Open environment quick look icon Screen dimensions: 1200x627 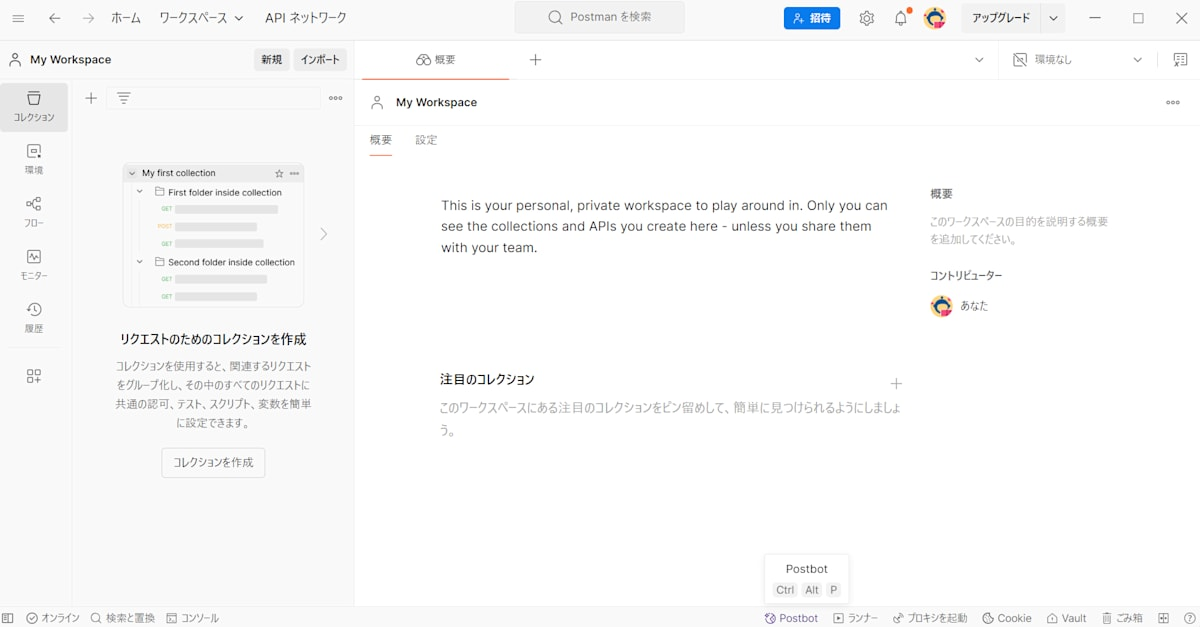pos(1181,60)
